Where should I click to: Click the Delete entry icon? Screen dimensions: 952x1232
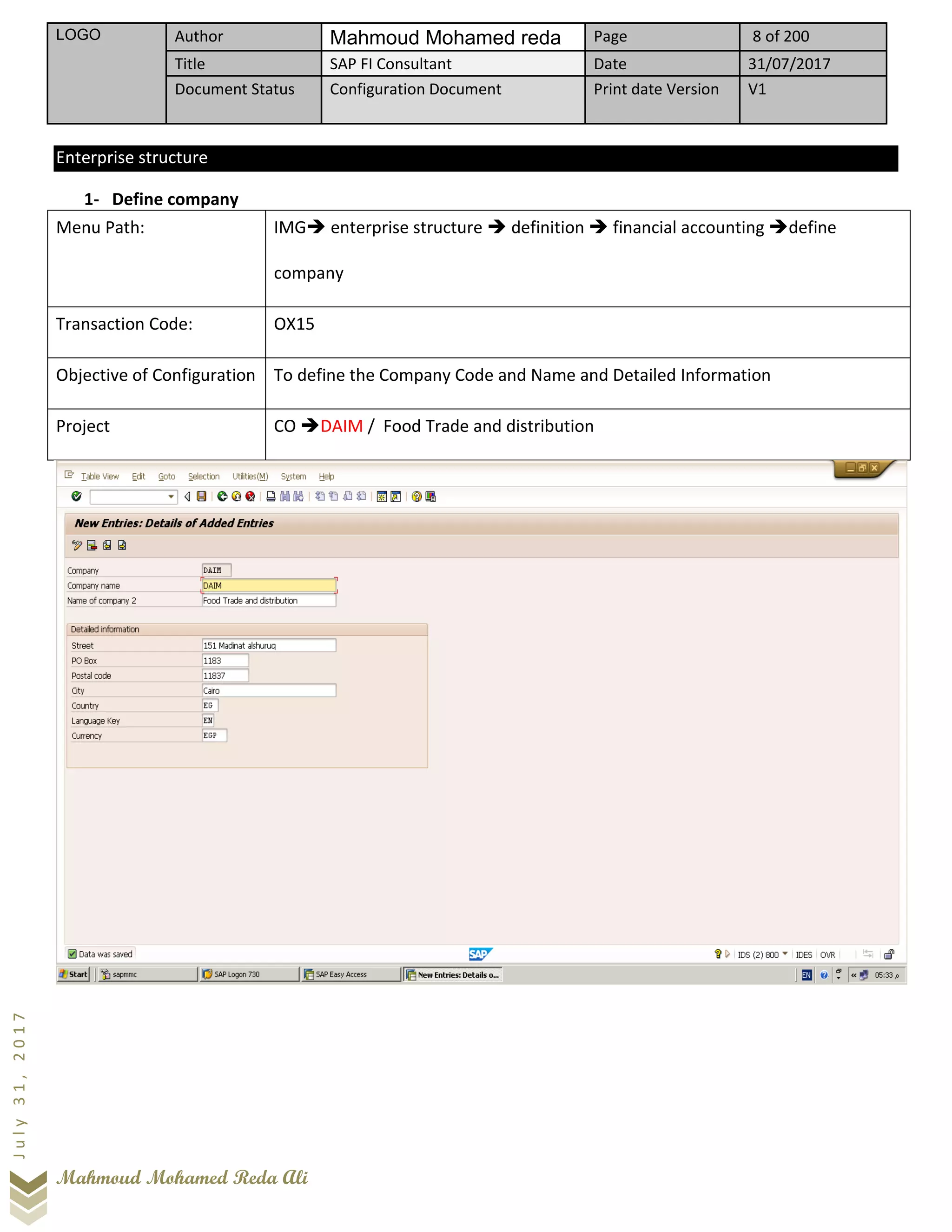pos(92,545)
